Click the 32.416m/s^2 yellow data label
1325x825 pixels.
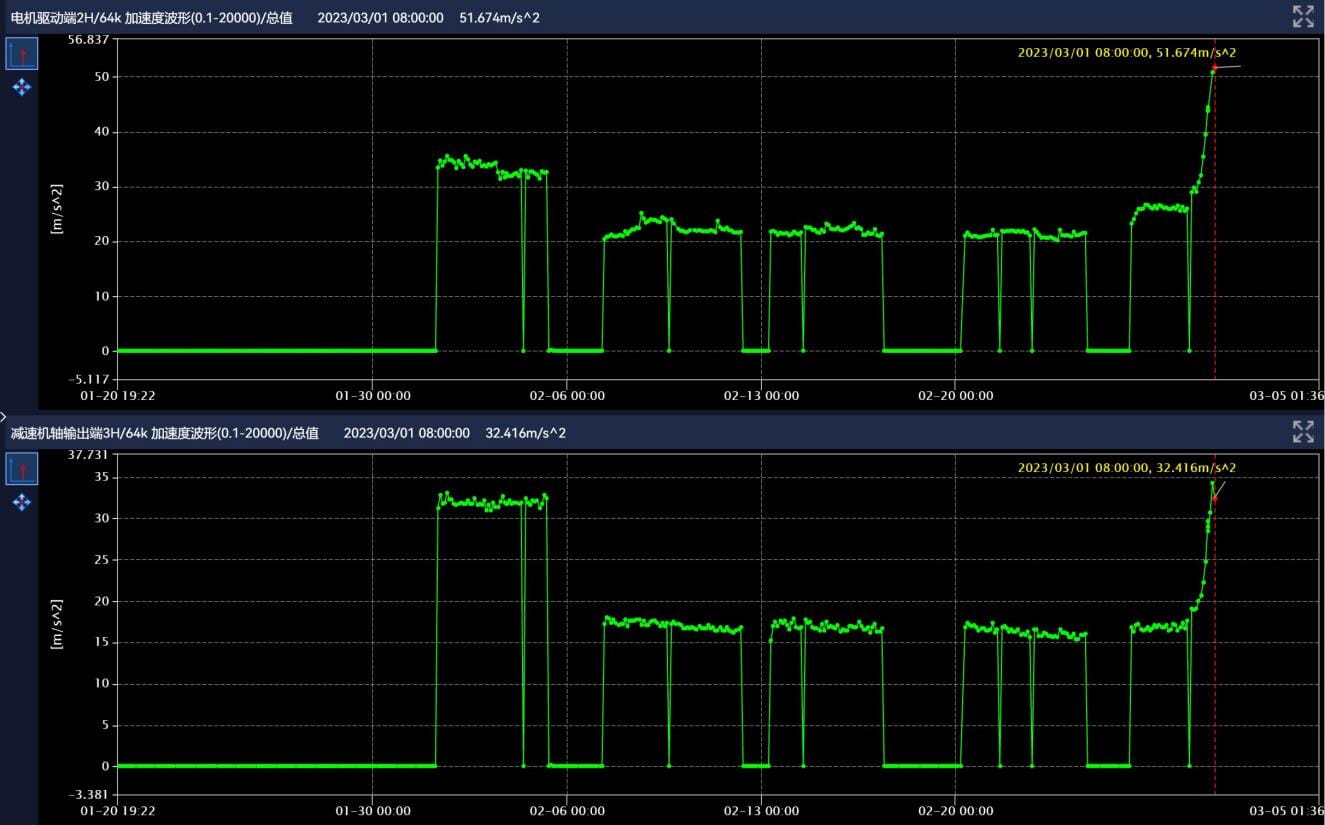coord(1127,467)
